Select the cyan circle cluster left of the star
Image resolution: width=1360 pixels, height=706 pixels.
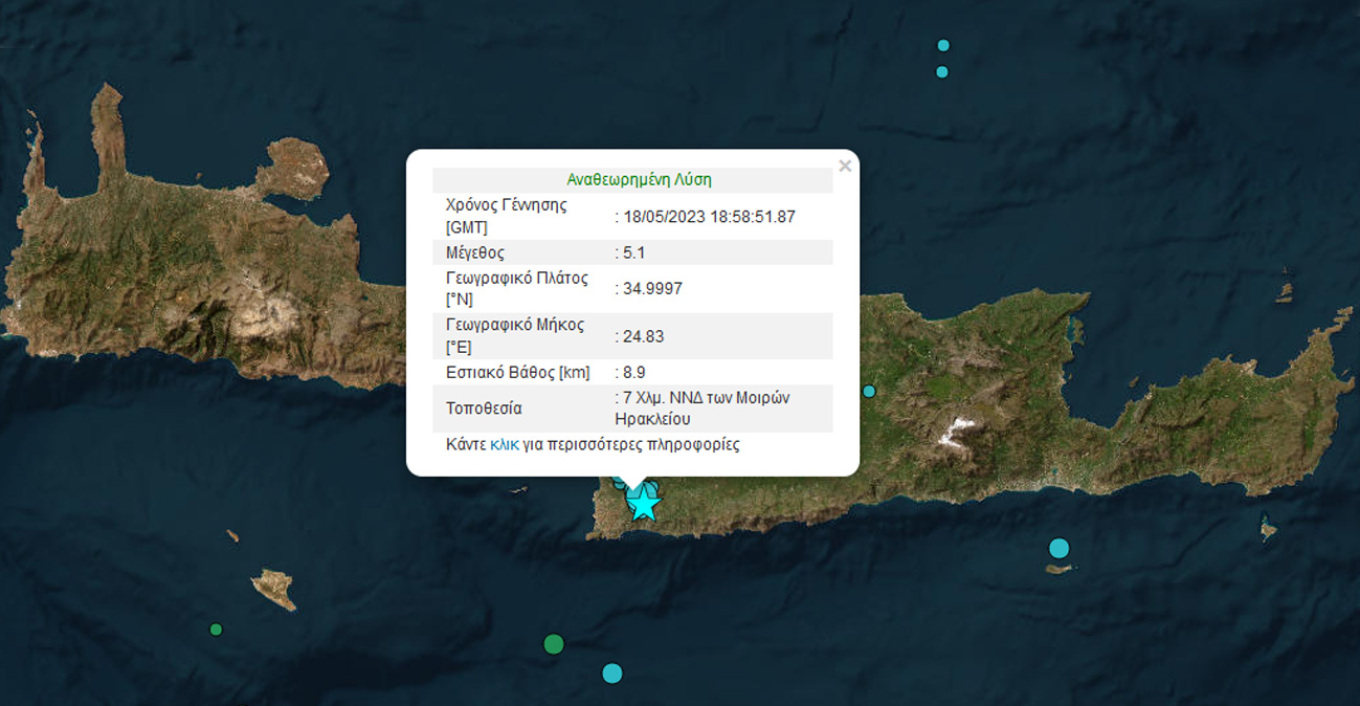pyautogui.click(x=620, y=485)
